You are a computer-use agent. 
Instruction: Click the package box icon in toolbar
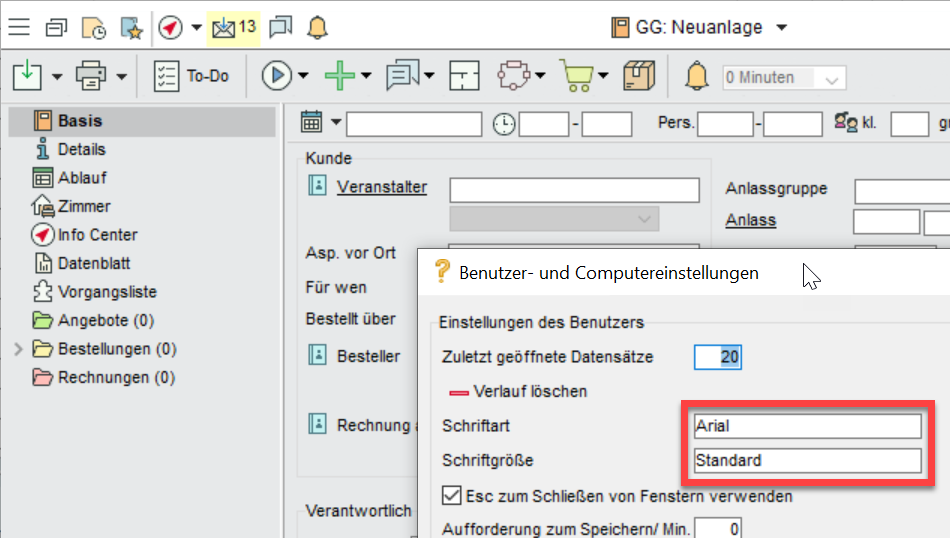coord(638,76)
